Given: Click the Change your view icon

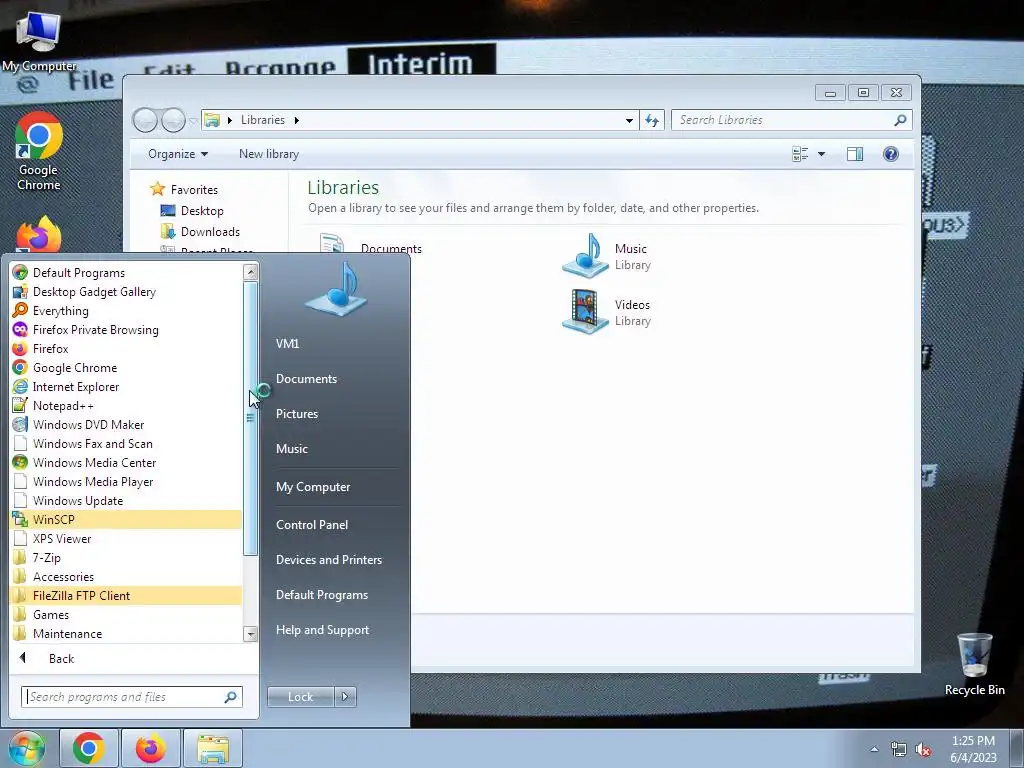Looking at the screenshot, I should coord(800,154).
